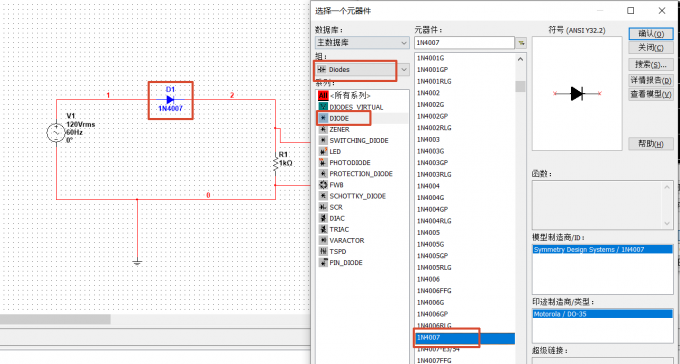Screen dimensions: 680x364
Task: Select component 1N4004G in list
Action: [431, 198]
